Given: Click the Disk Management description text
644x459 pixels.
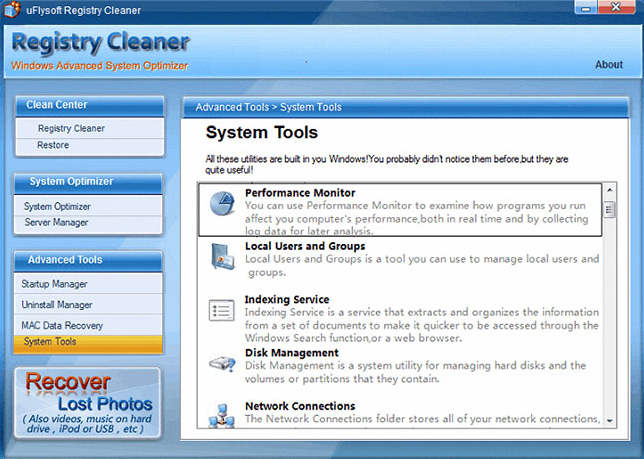Looking at the screenshot, I should coord(415,372).
